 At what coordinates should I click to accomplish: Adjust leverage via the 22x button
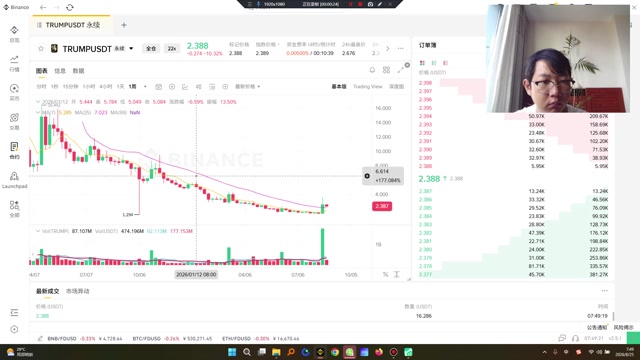(x=172, y=49)
